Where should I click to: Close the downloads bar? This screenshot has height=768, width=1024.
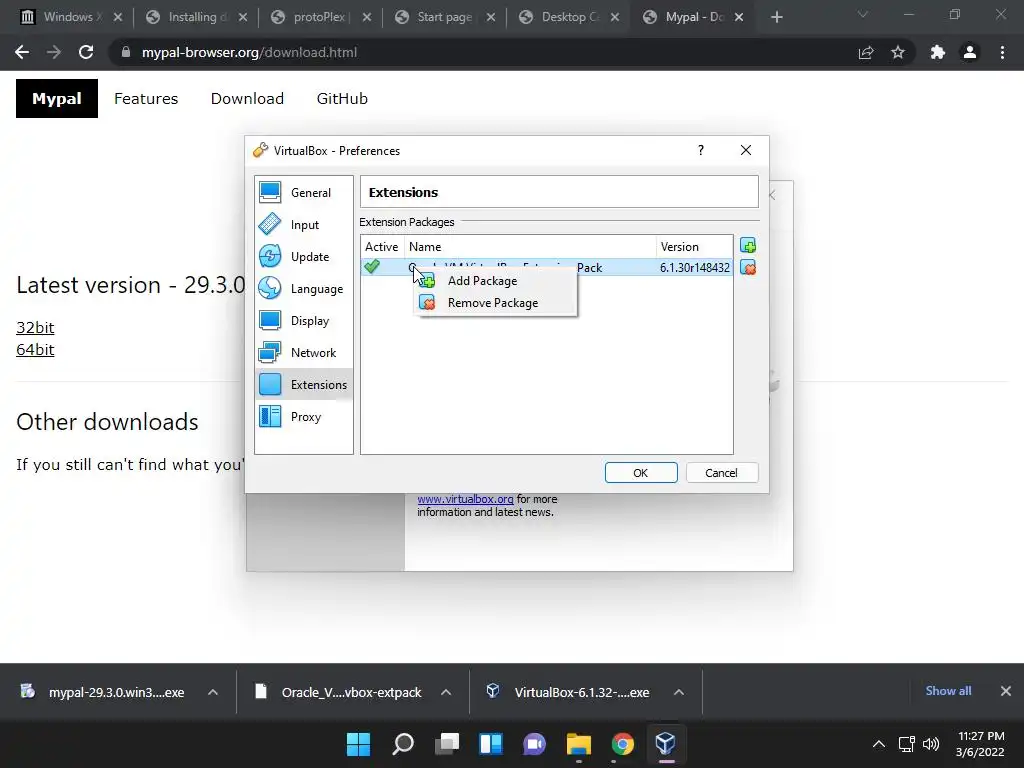(x=1006, y=691)
